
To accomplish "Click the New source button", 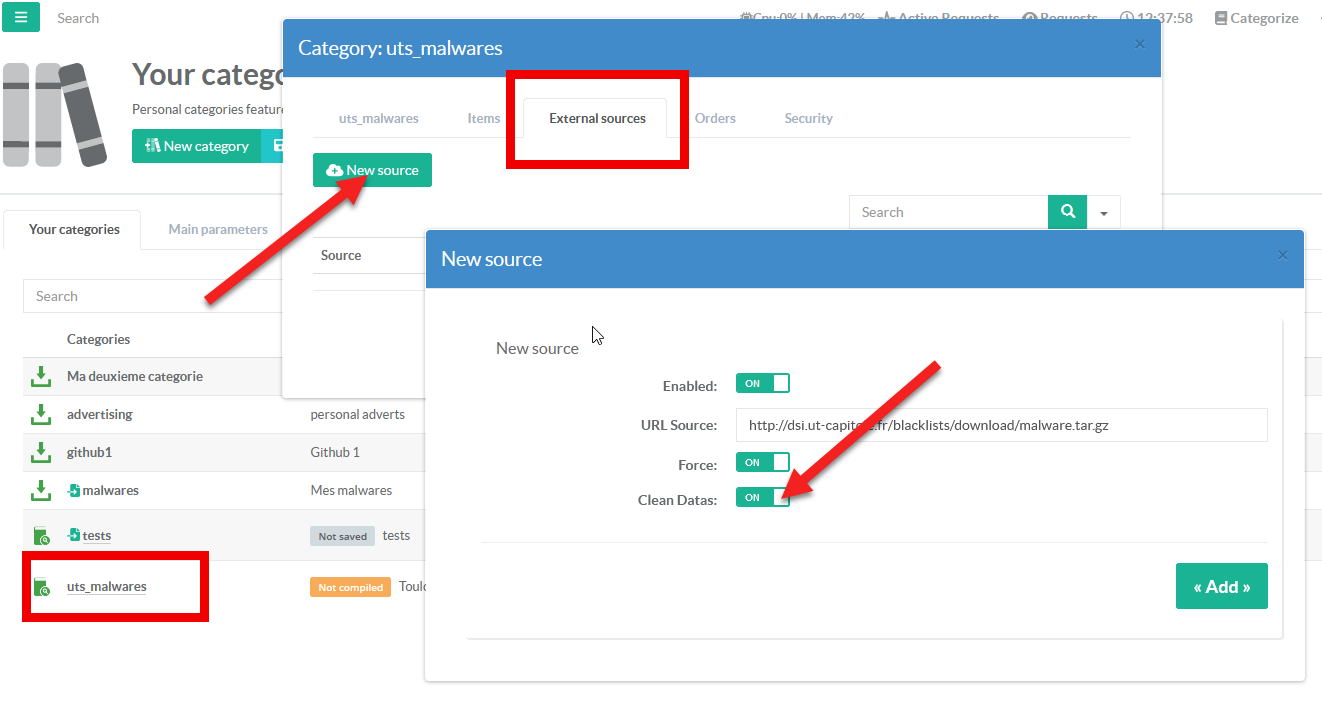I will click(372, 170).
